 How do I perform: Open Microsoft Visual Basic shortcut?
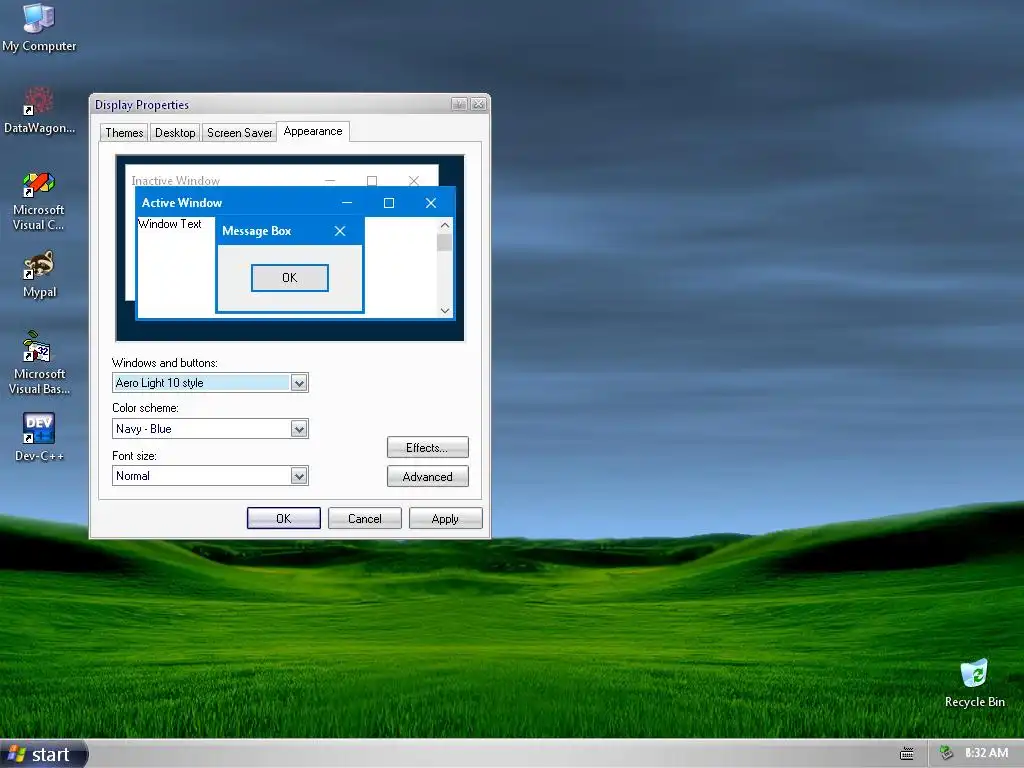tap(39, 363)
